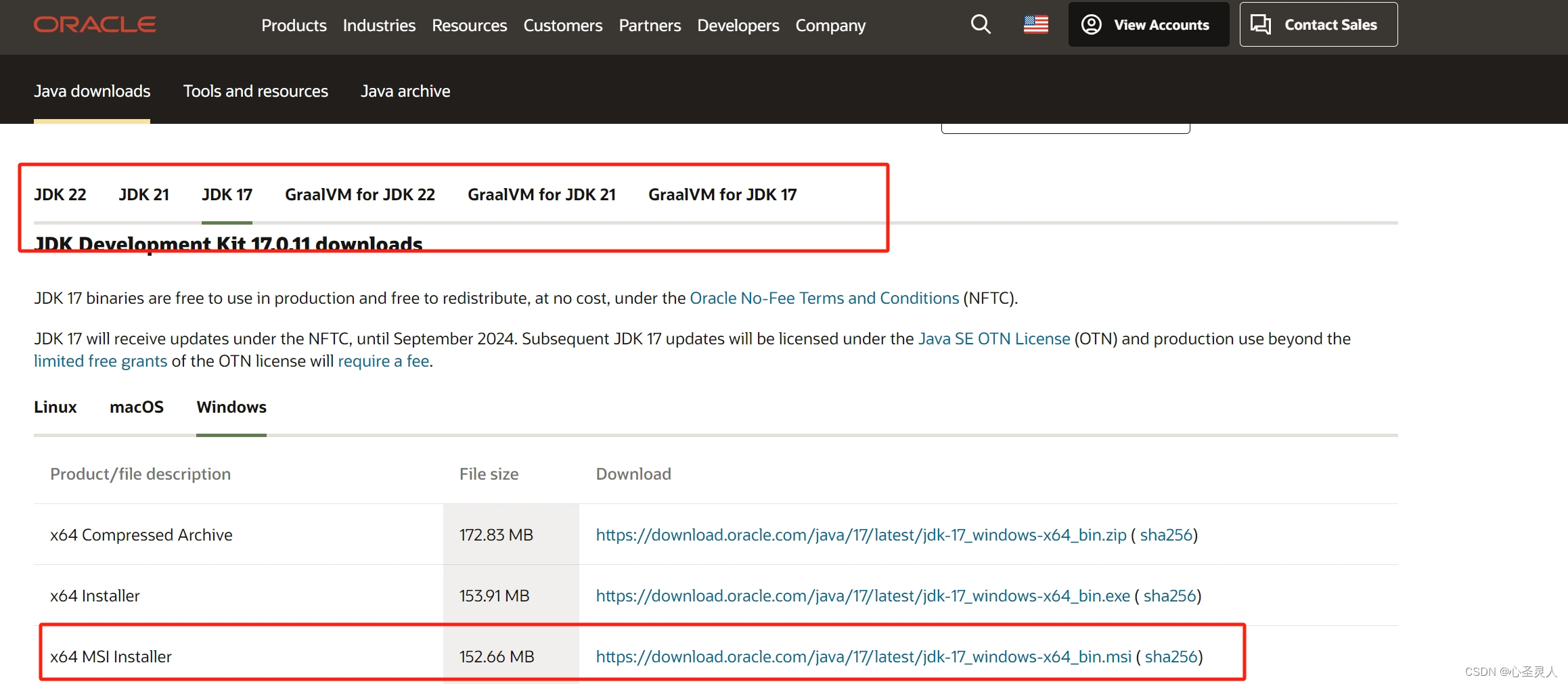Select the Tools and resources tab
The height and width of the screenshot is (684, 1568).
click(255, 91)
